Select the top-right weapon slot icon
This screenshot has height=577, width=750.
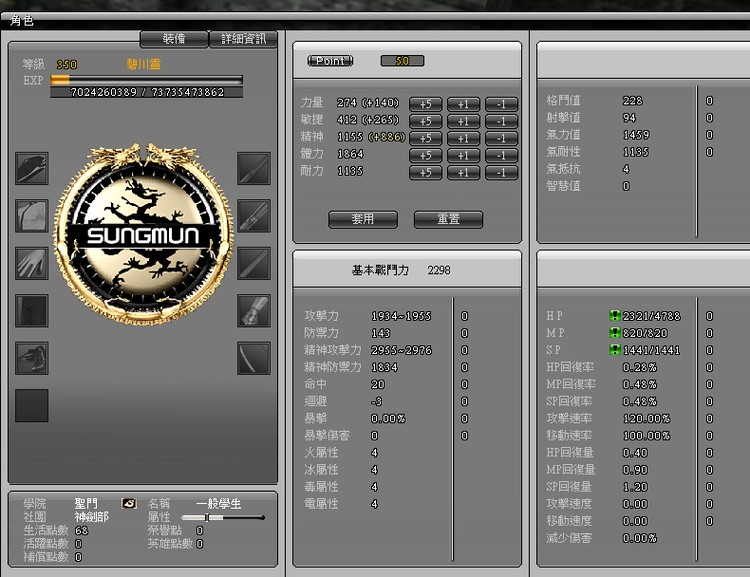click(254, 168)
